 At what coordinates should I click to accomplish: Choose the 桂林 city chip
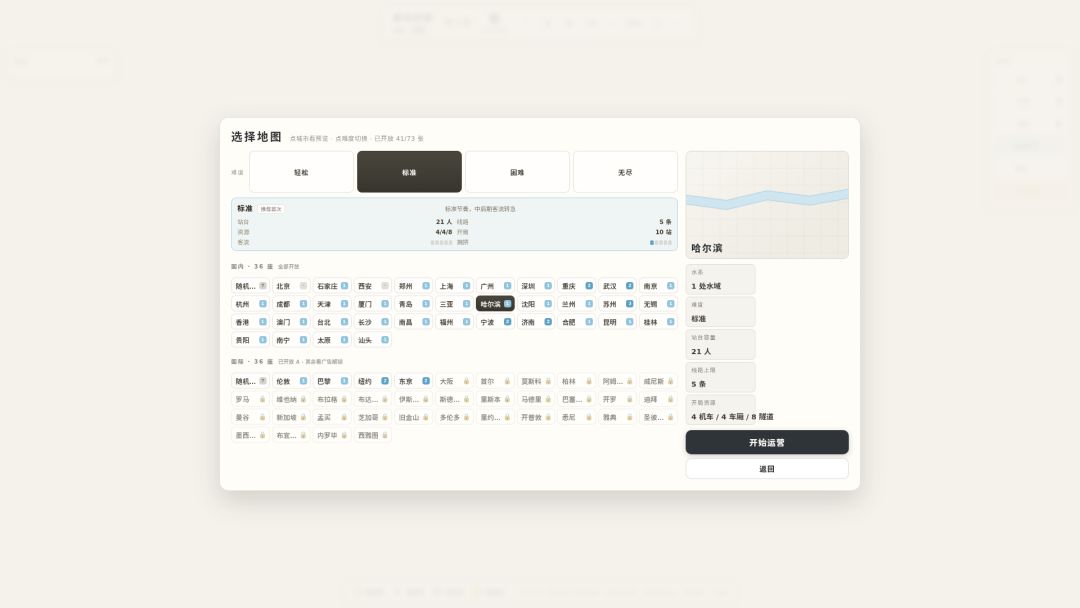point(658,322)
